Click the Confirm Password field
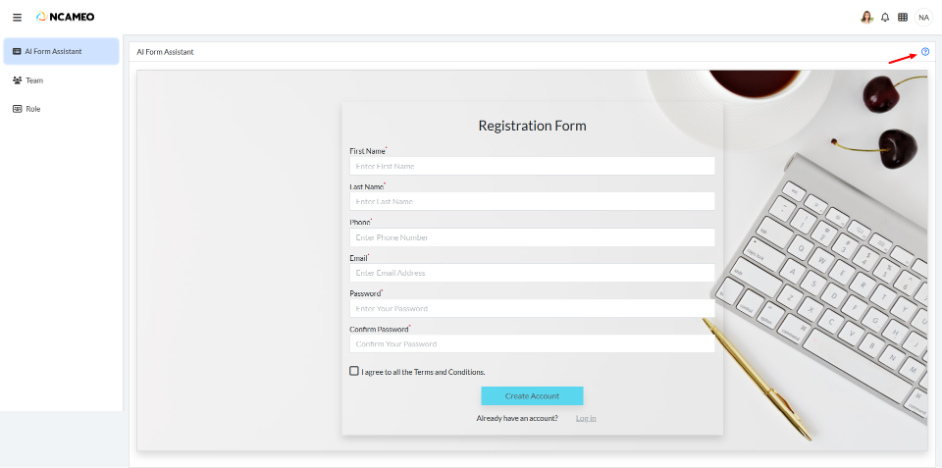The image size is (942, 468). pyautogui.click(x=532, y=343)
